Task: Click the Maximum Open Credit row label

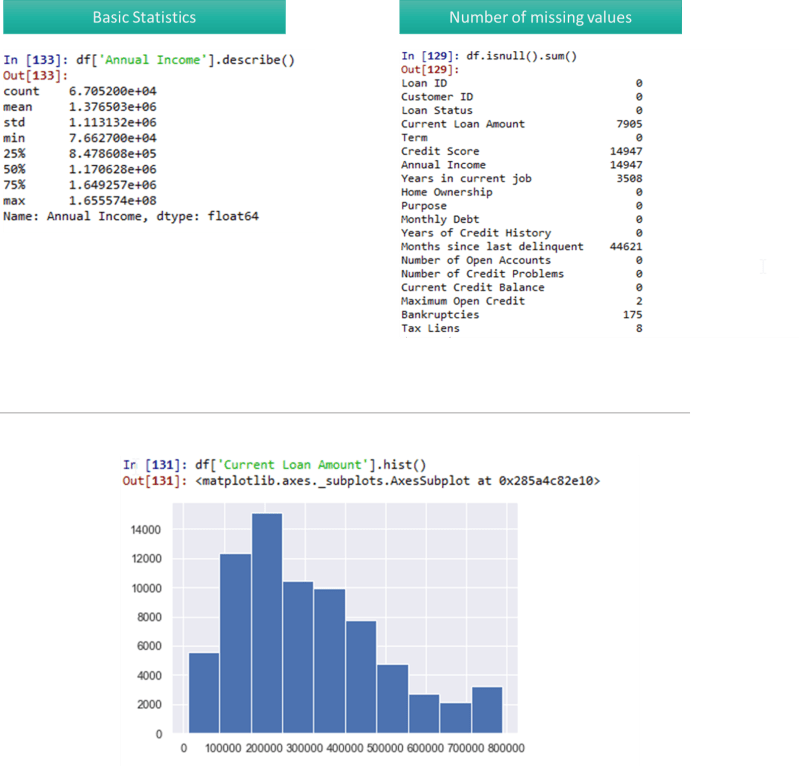Action: pyautogui.click(x=463, y=301)
